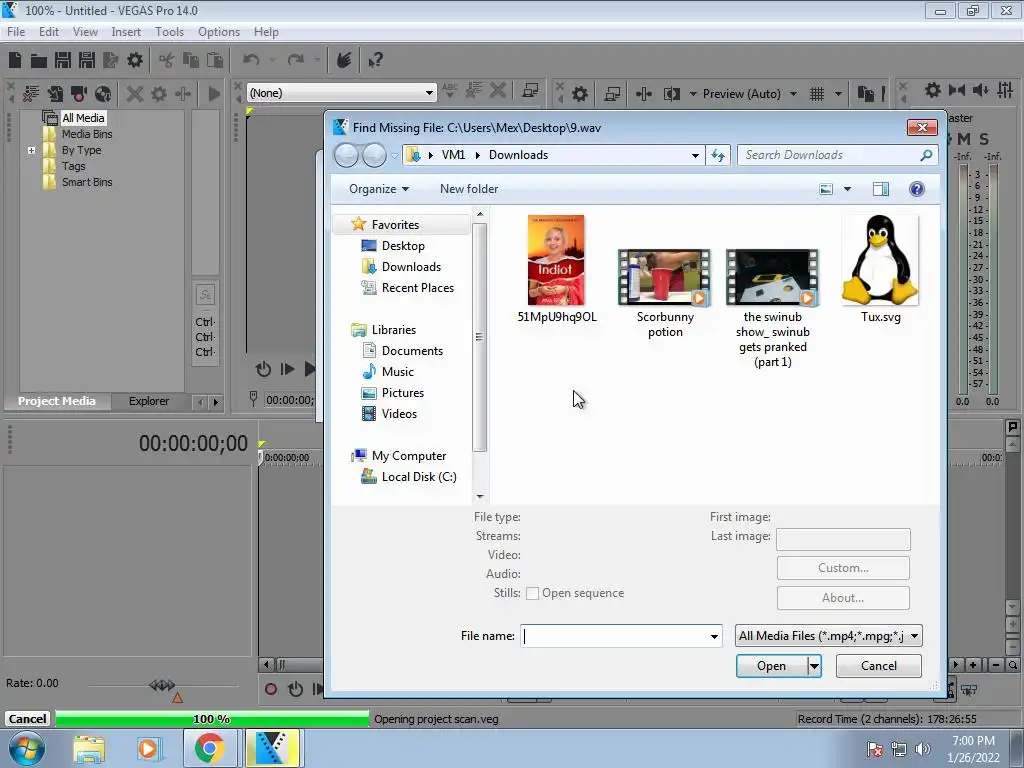Click the Start Preview arrow in Project Media
1024x768 pixels.
click(214, 93)
